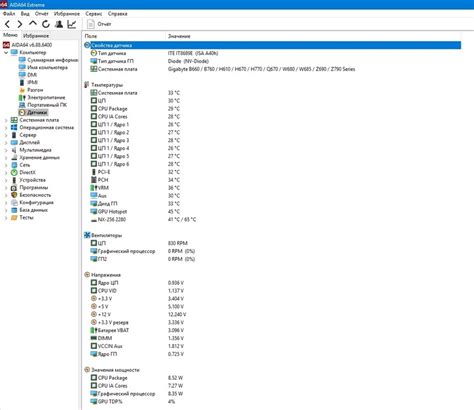The height and width of the screenshot is (410, 474).
Task: Select the Безопасность tree item
Action: (35, 195)
